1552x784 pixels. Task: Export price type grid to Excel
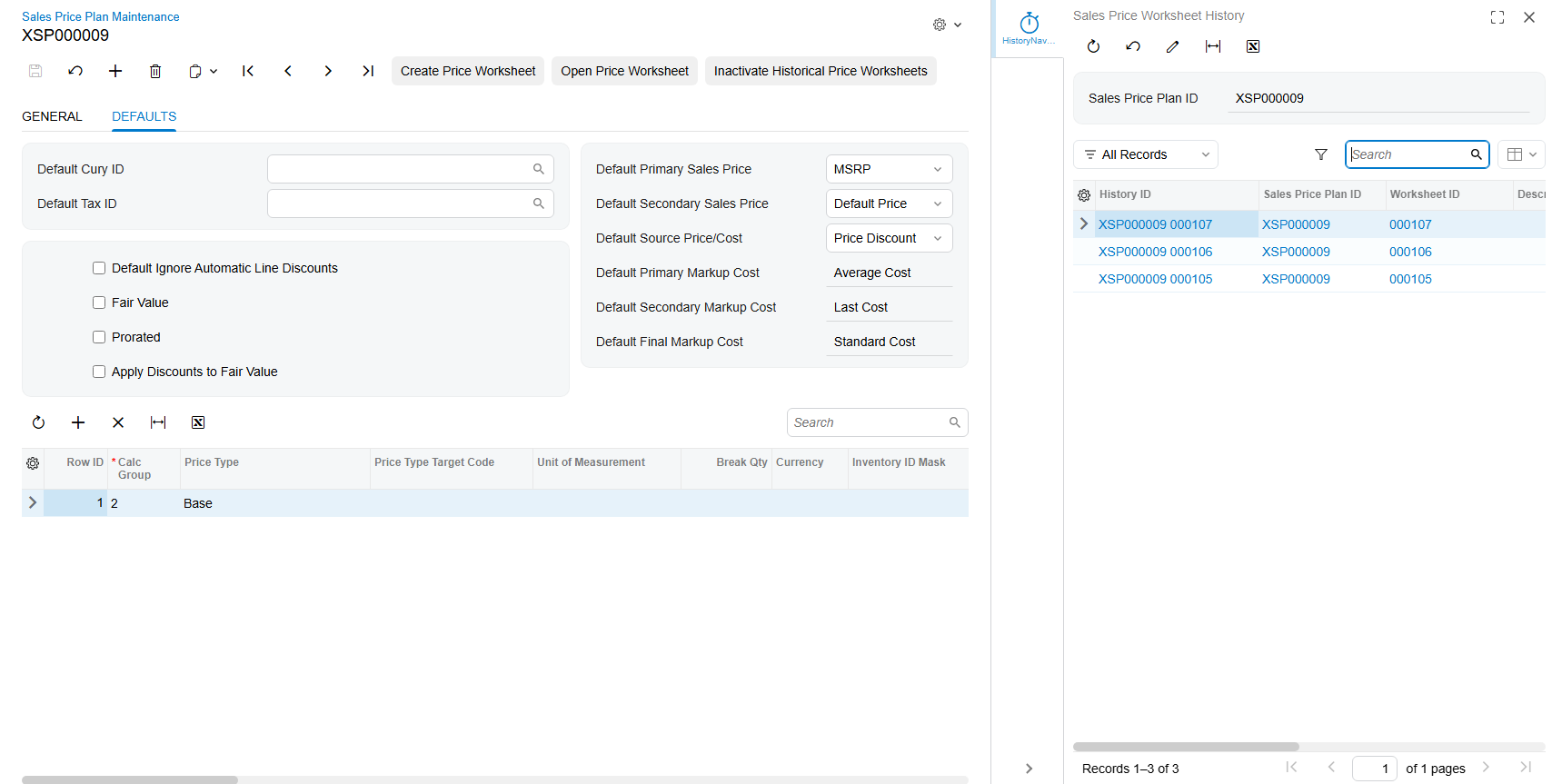[198, 422]
